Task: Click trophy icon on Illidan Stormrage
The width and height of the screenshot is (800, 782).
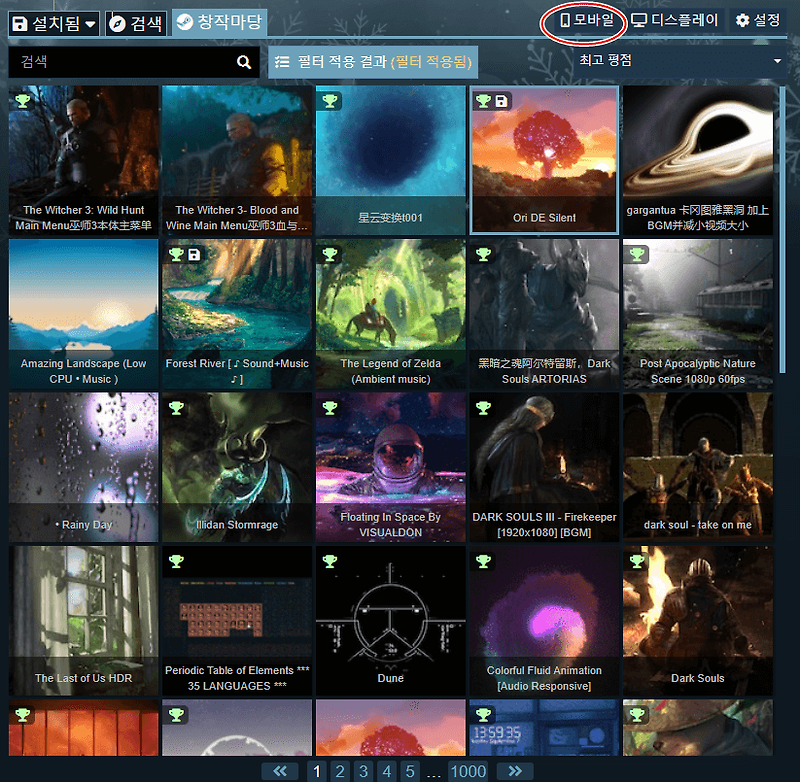Action: [176, 408]
